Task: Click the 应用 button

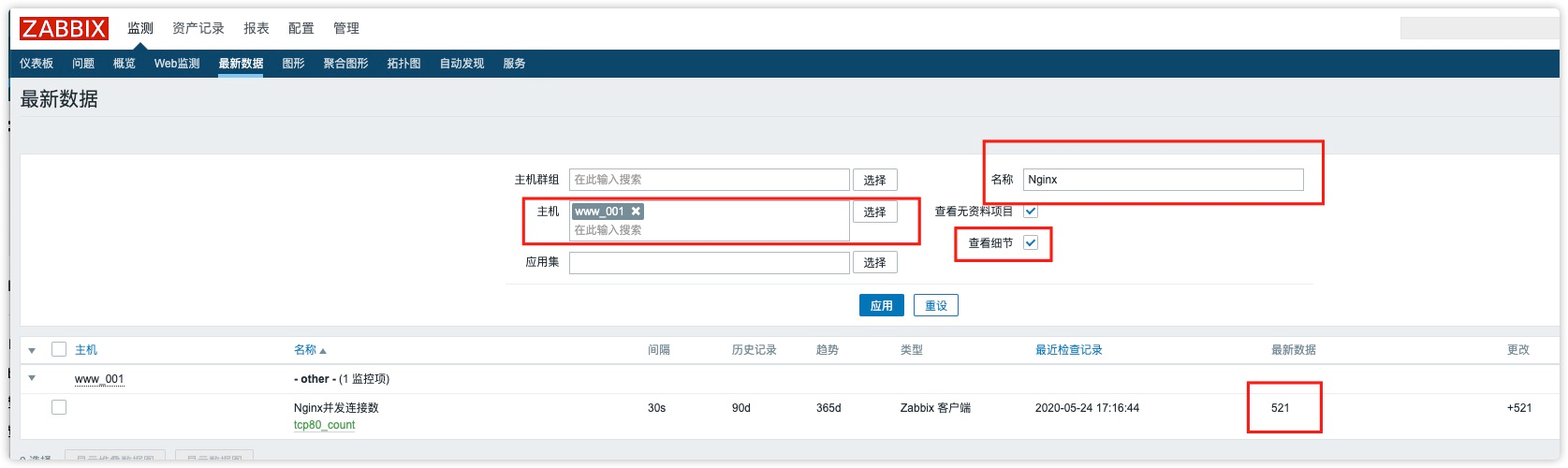Action: (882, 305)
